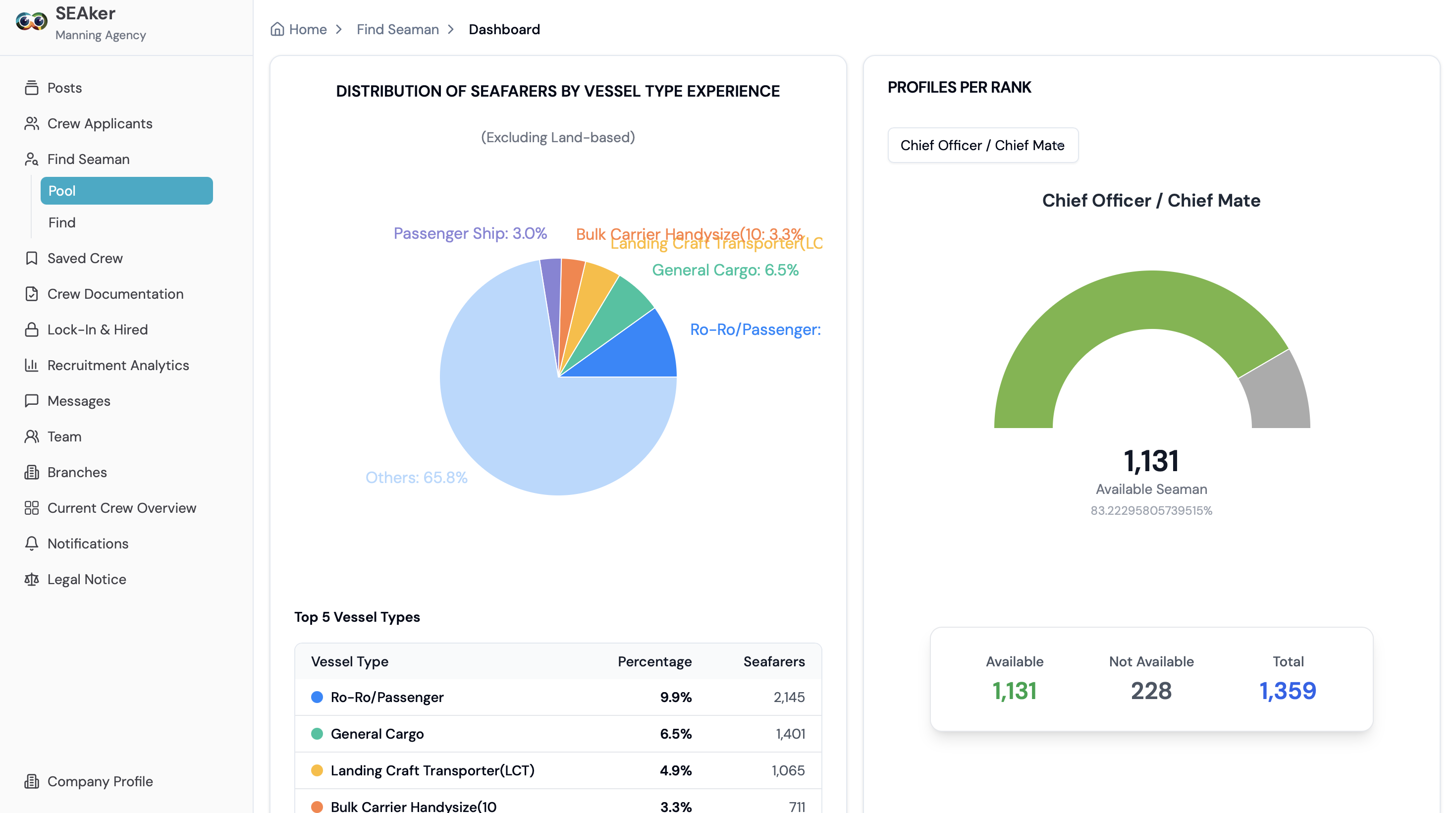Open Current Crew Overview grid icon
The height and width of the screenshot is (813, 1456).
(32, 508)
